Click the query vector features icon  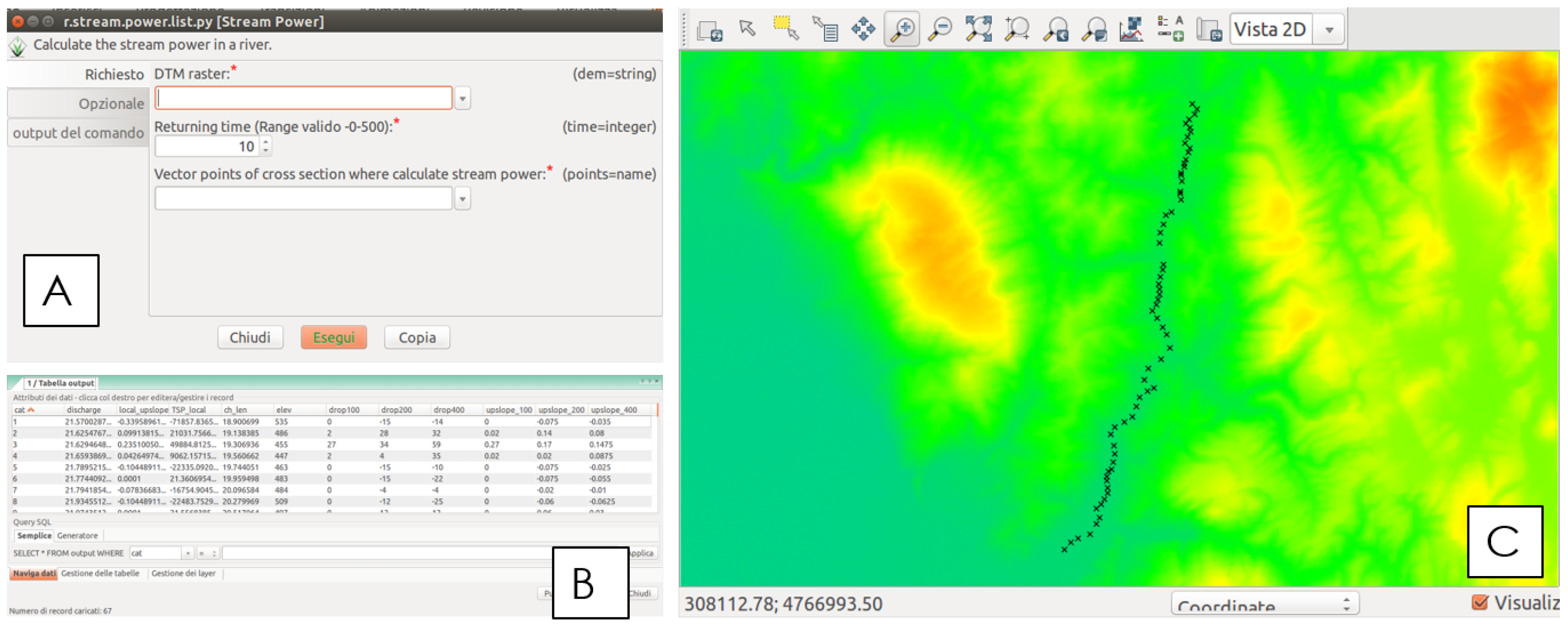pos(825,29)
